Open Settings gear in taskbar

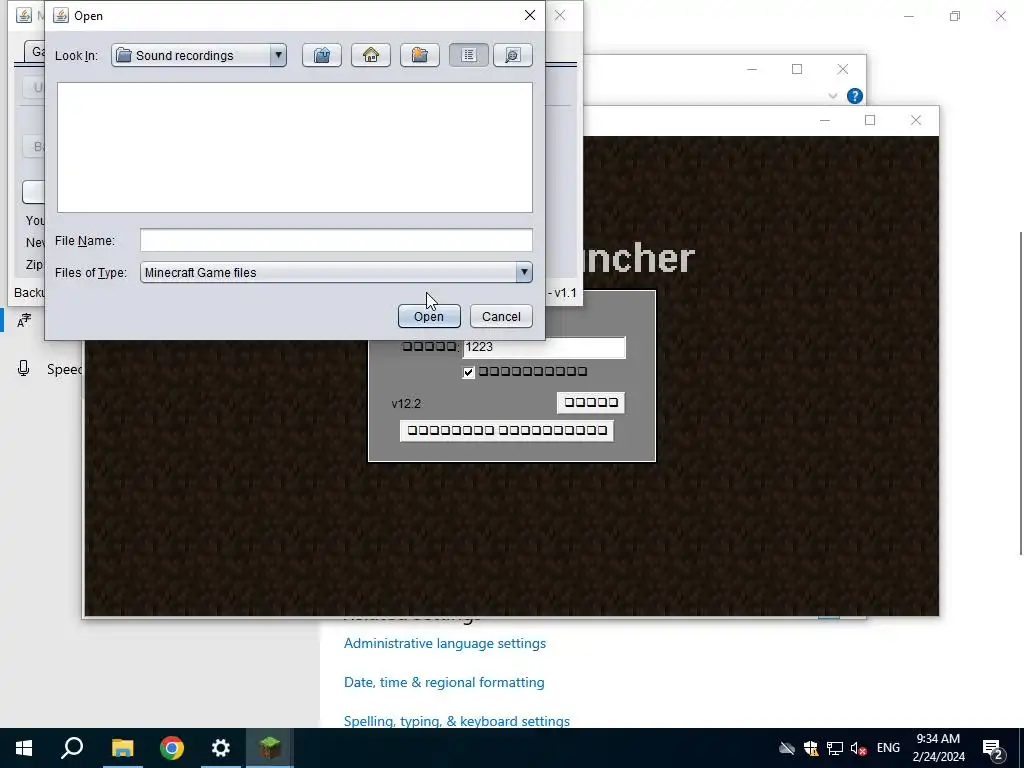point(221,748)
